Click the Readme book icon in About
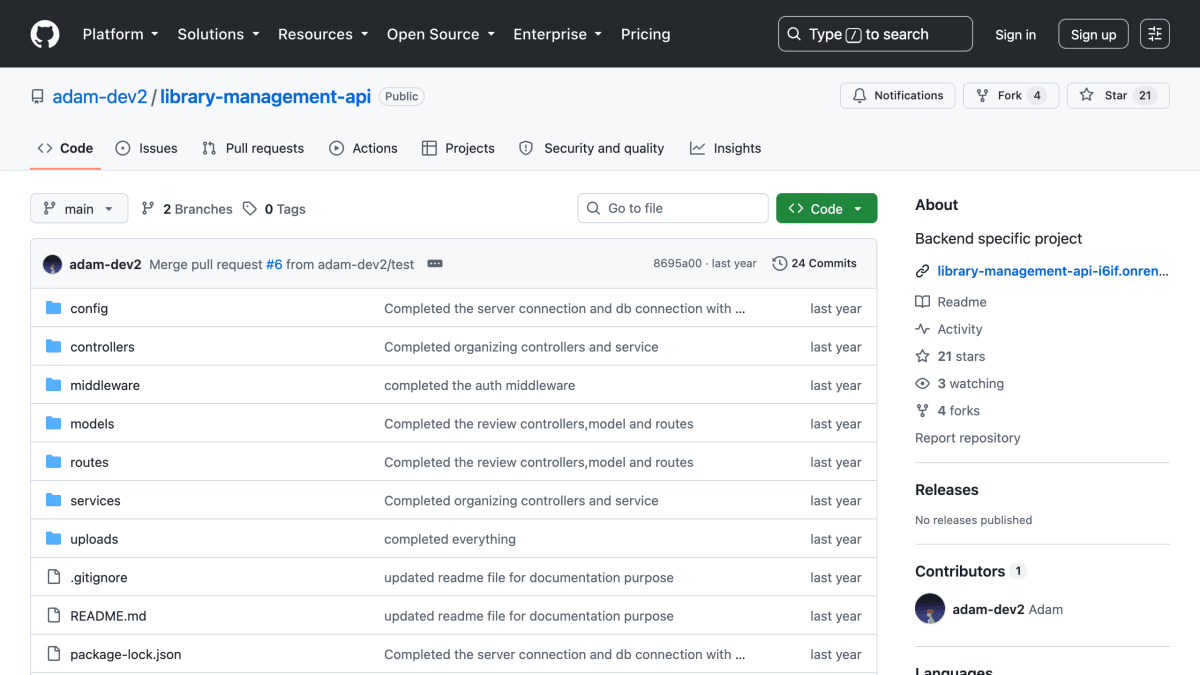The width and height of the screenshot is (1200, 675). [x=922, y=302]
